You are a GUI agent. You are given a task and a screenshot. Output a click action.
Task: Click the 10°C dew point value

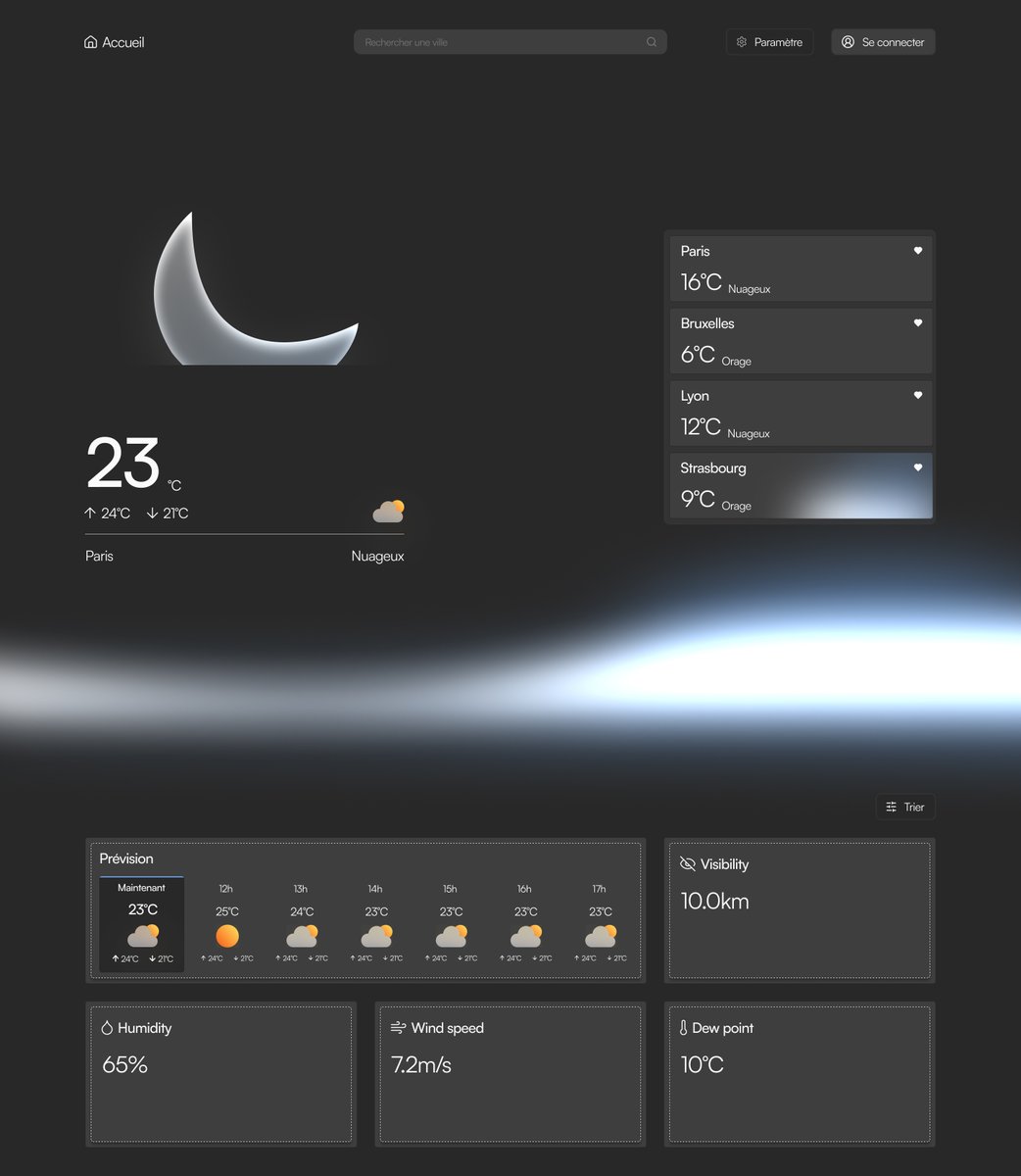pyautogui.click(x=703, y=1065)
